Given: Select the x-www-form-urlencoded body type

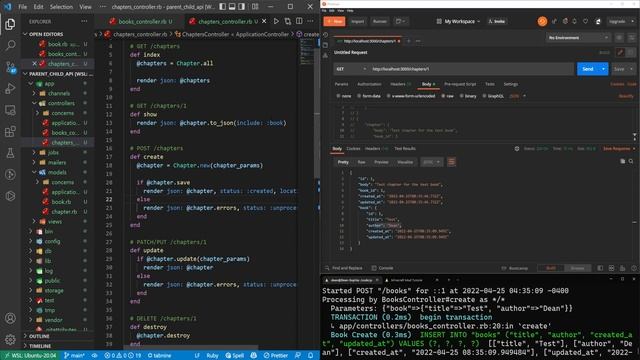Looking at the screenshot, I should [411, 96].
